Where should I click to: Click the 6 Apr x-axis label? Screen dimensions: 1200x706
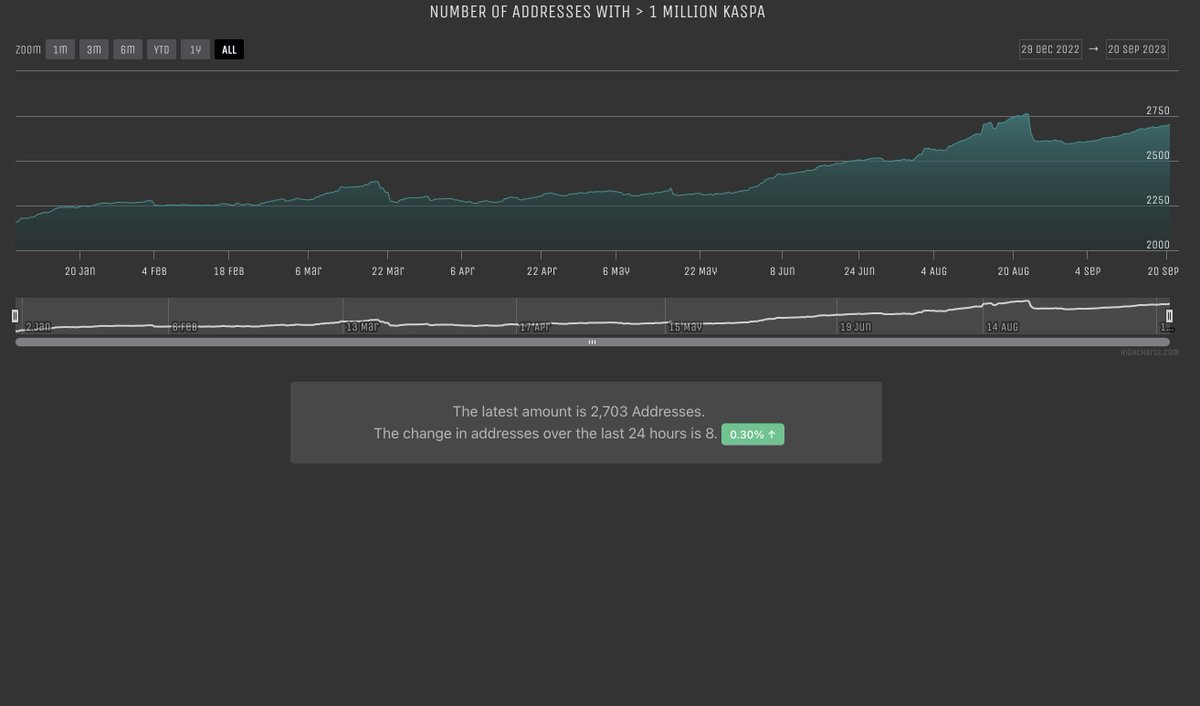pyautogui.click(x=462, y=271)
